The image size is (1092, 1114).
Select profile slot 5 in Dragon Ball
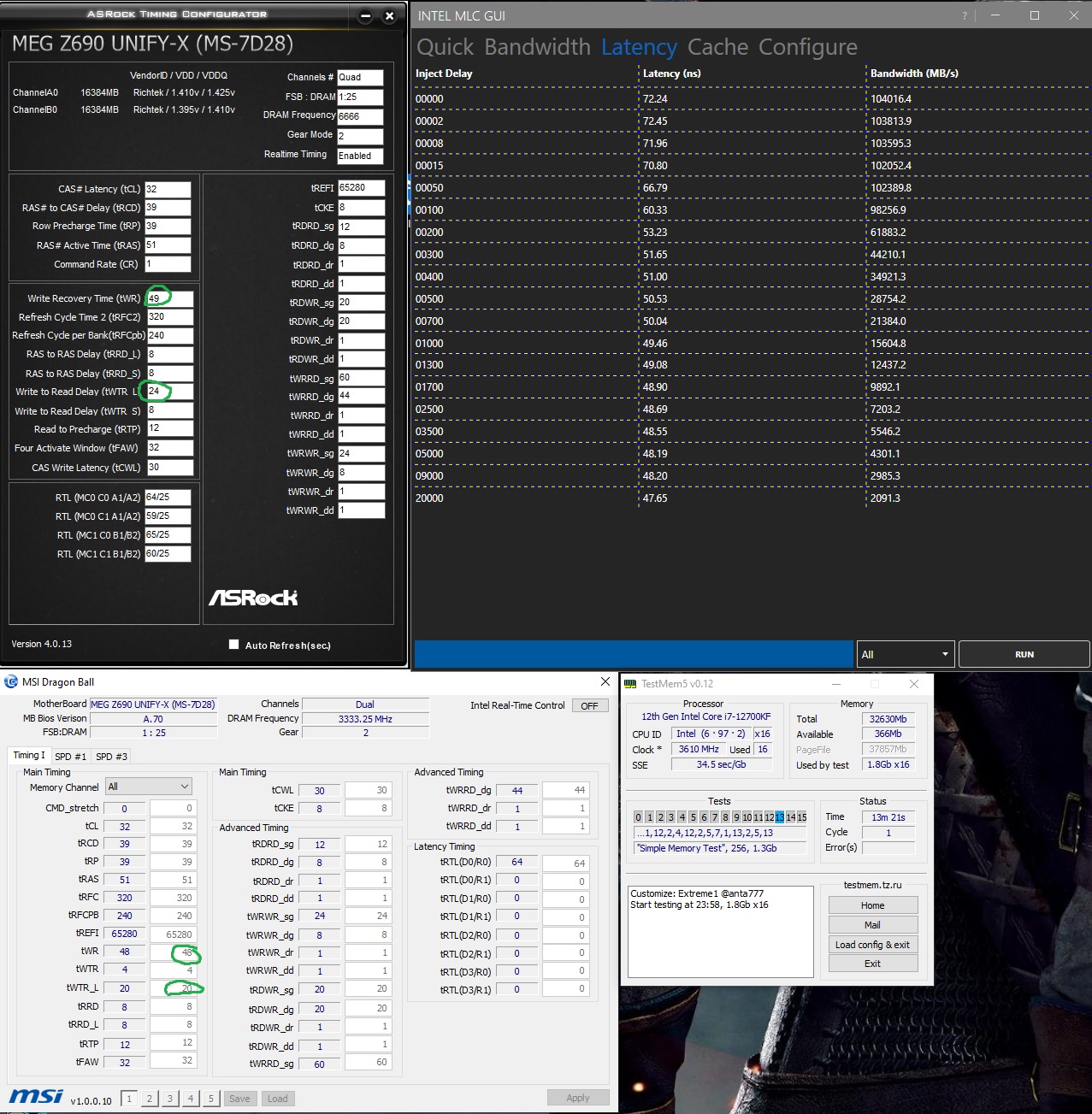pos(211,1099)
